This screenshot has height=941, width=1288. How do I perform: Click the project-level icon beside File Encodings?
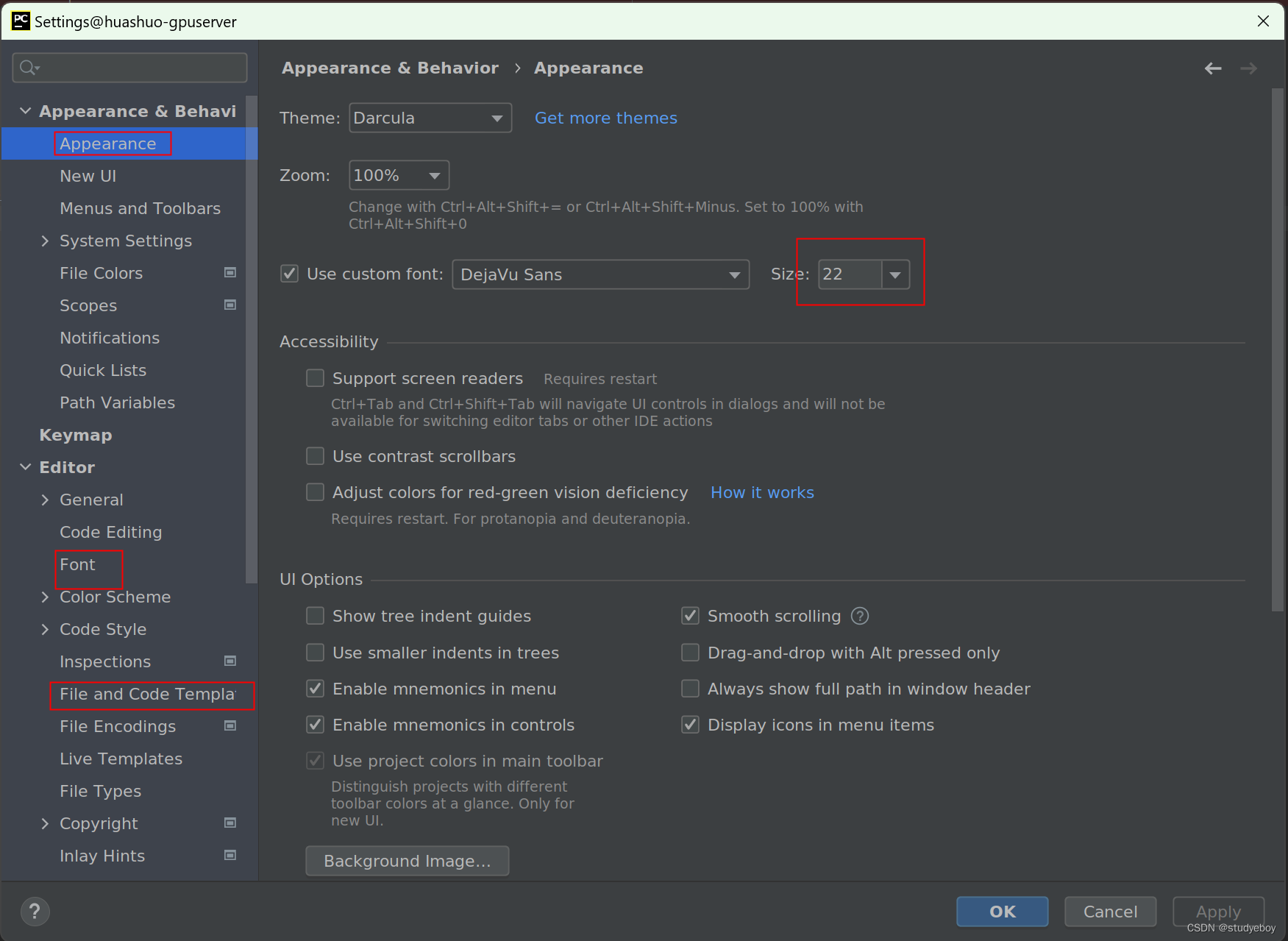coord(230,725)
